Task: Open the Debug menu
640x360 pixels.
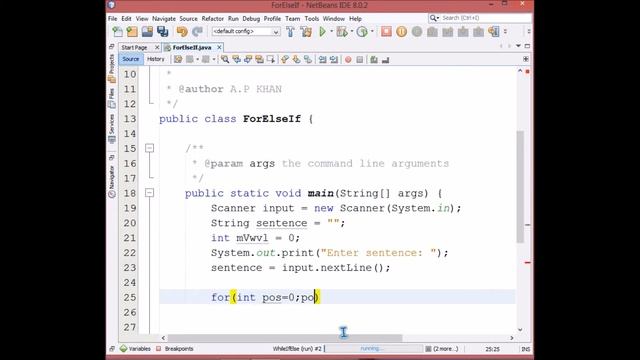Action: pos(251,19)
